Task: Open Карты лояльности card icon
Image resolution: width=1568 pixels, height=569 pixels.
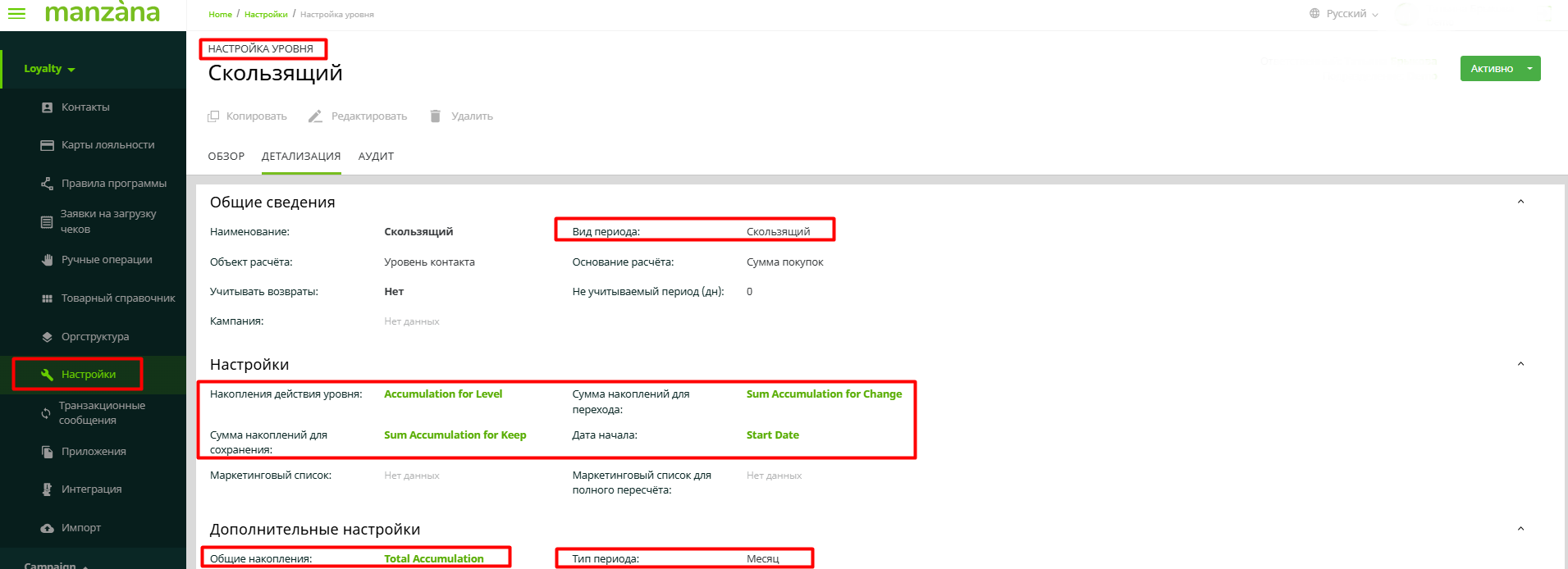Action: (47, 145)
